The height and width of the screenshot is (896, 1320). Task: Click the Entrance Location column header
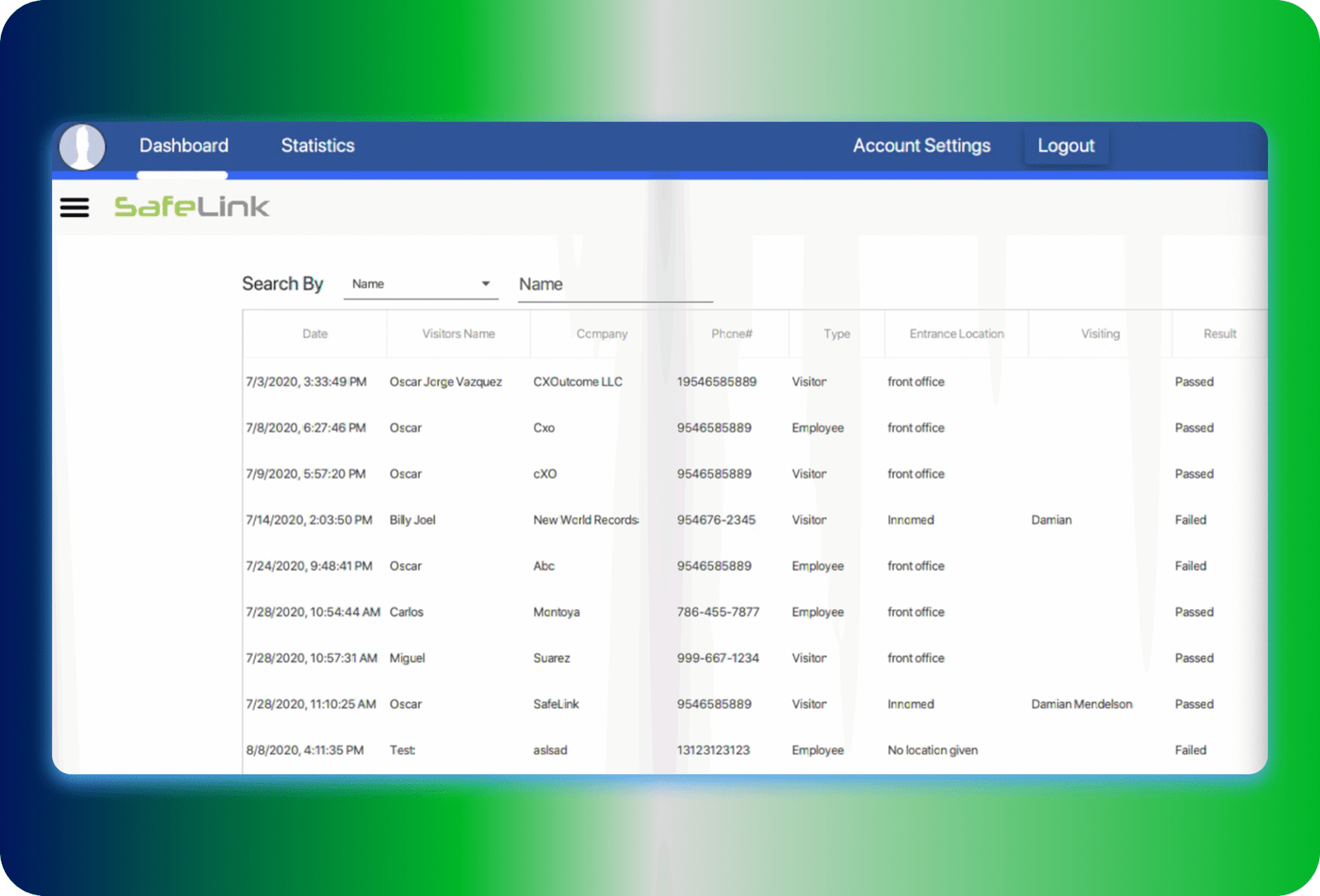[956, 334]
